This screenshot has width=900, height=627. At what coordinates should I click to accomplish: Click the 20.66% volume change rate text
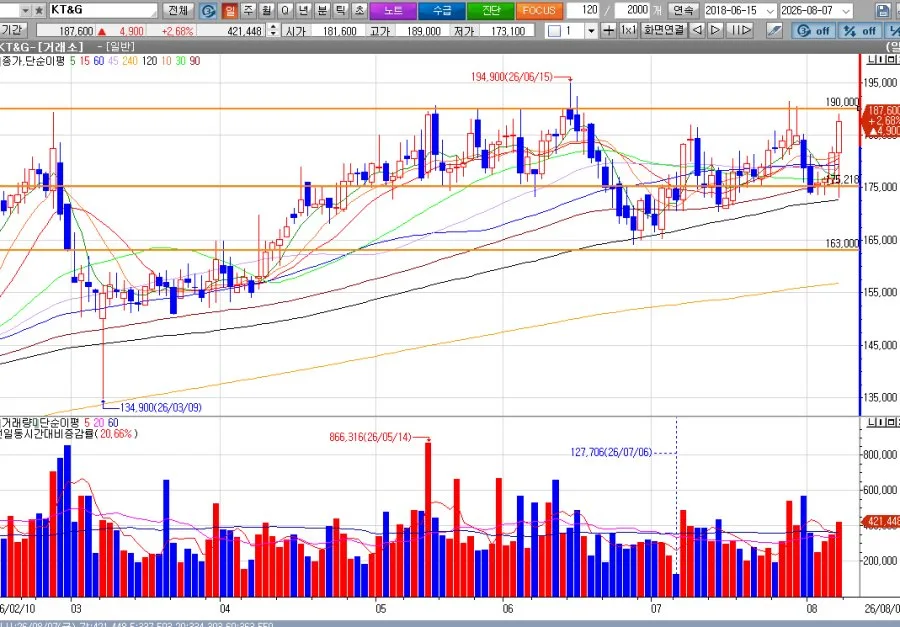click(x=117, y=434)
